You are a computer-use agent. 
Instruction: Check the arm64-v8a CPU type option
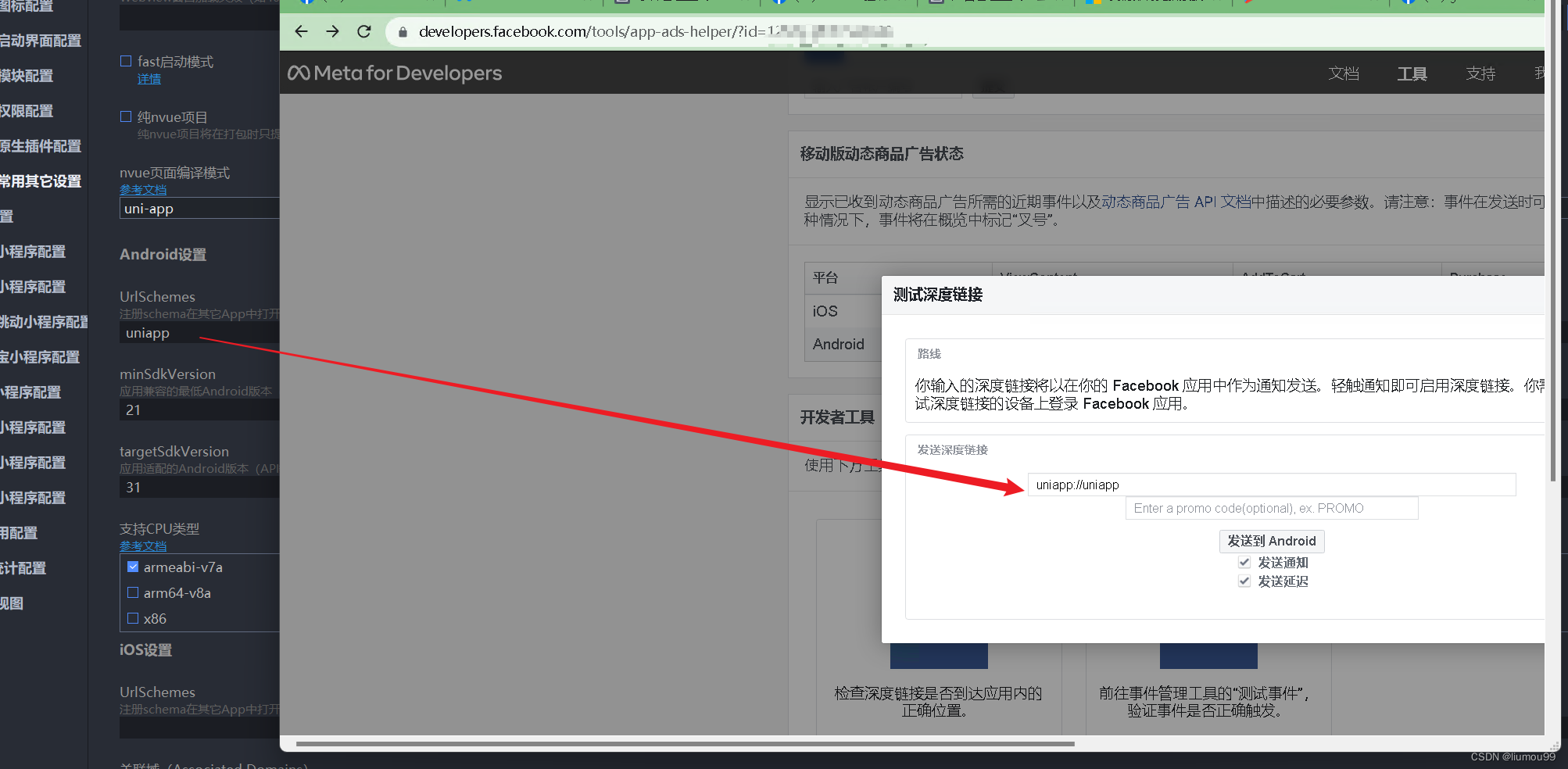tap(133, 592)
